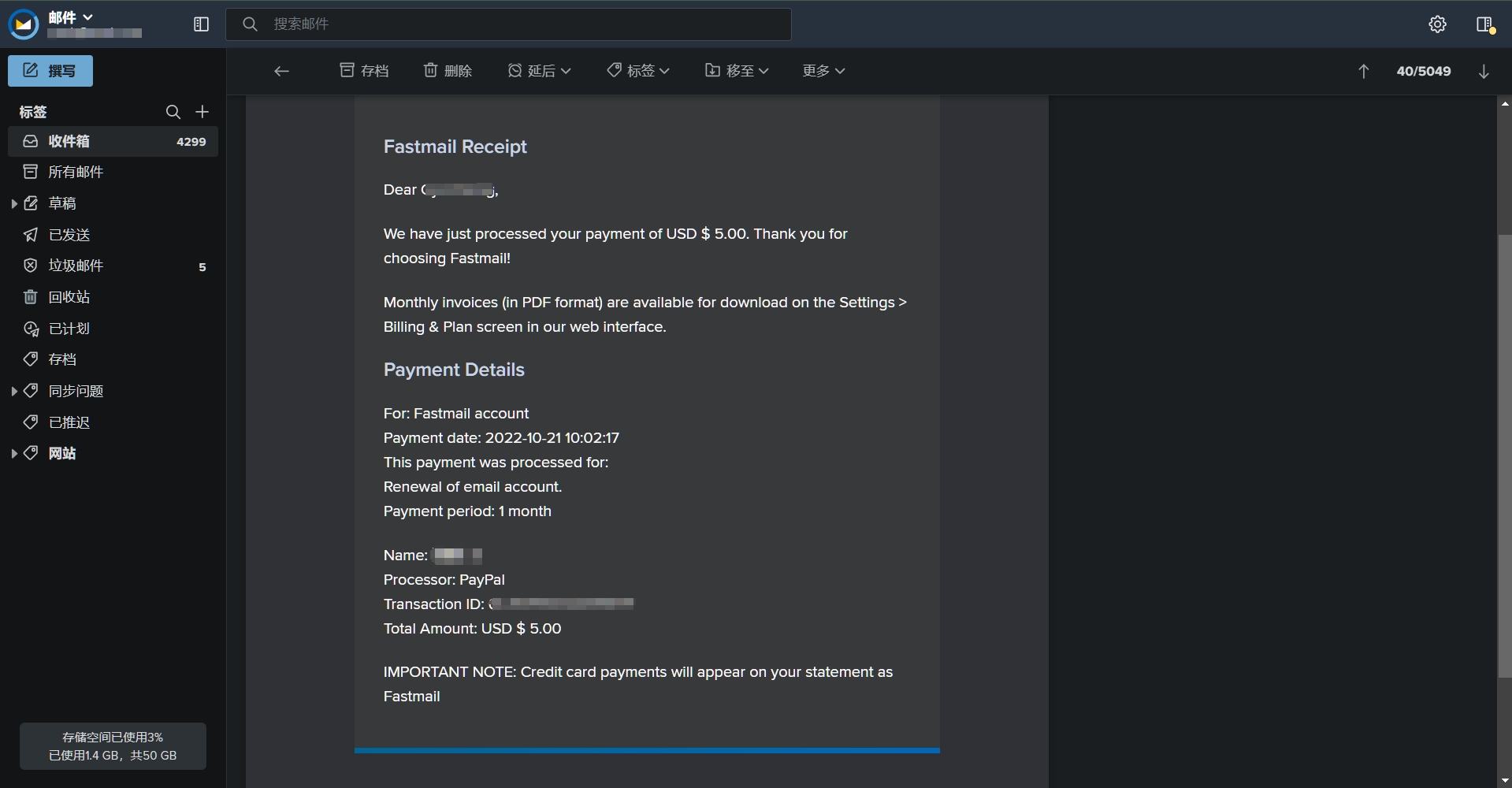
Task: Click the scrollbar up arrow
Action: pyautogui.click(x=1504, y=103)
